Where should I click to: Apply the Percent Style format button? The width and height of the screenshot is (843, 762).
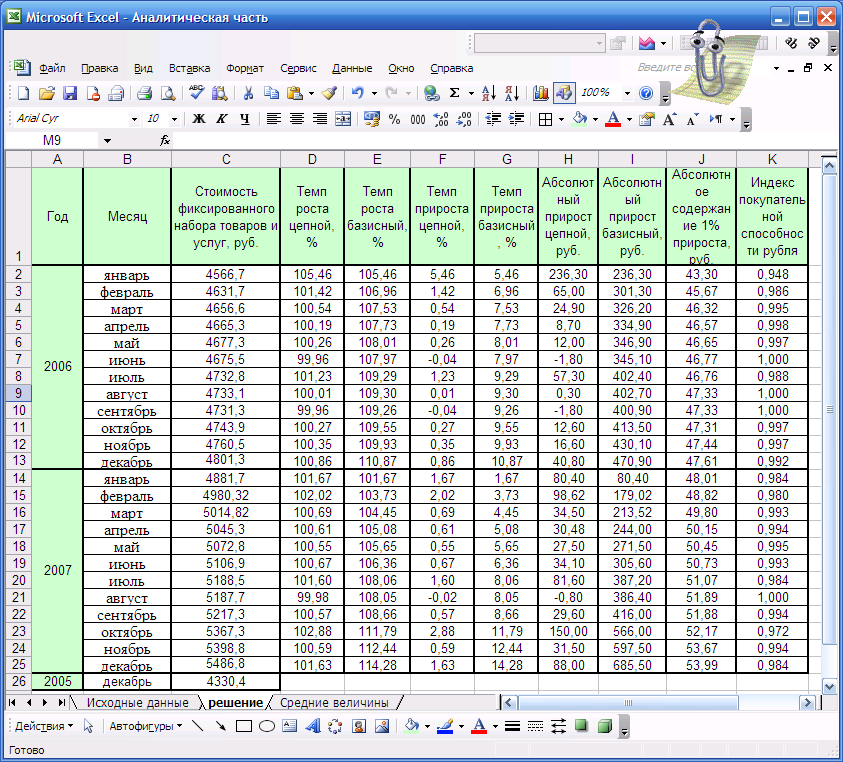394,119
